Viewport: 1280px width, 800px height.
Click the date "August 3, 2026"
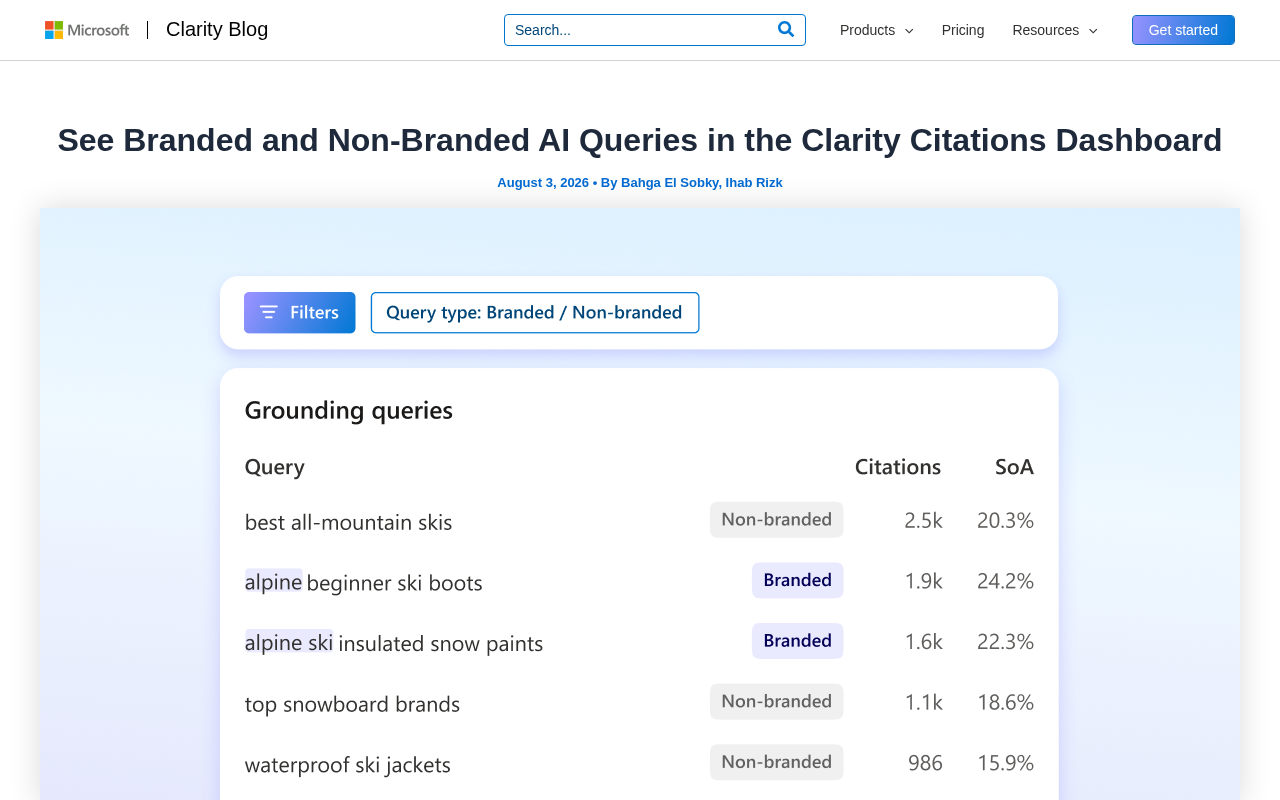pos(543,183)
